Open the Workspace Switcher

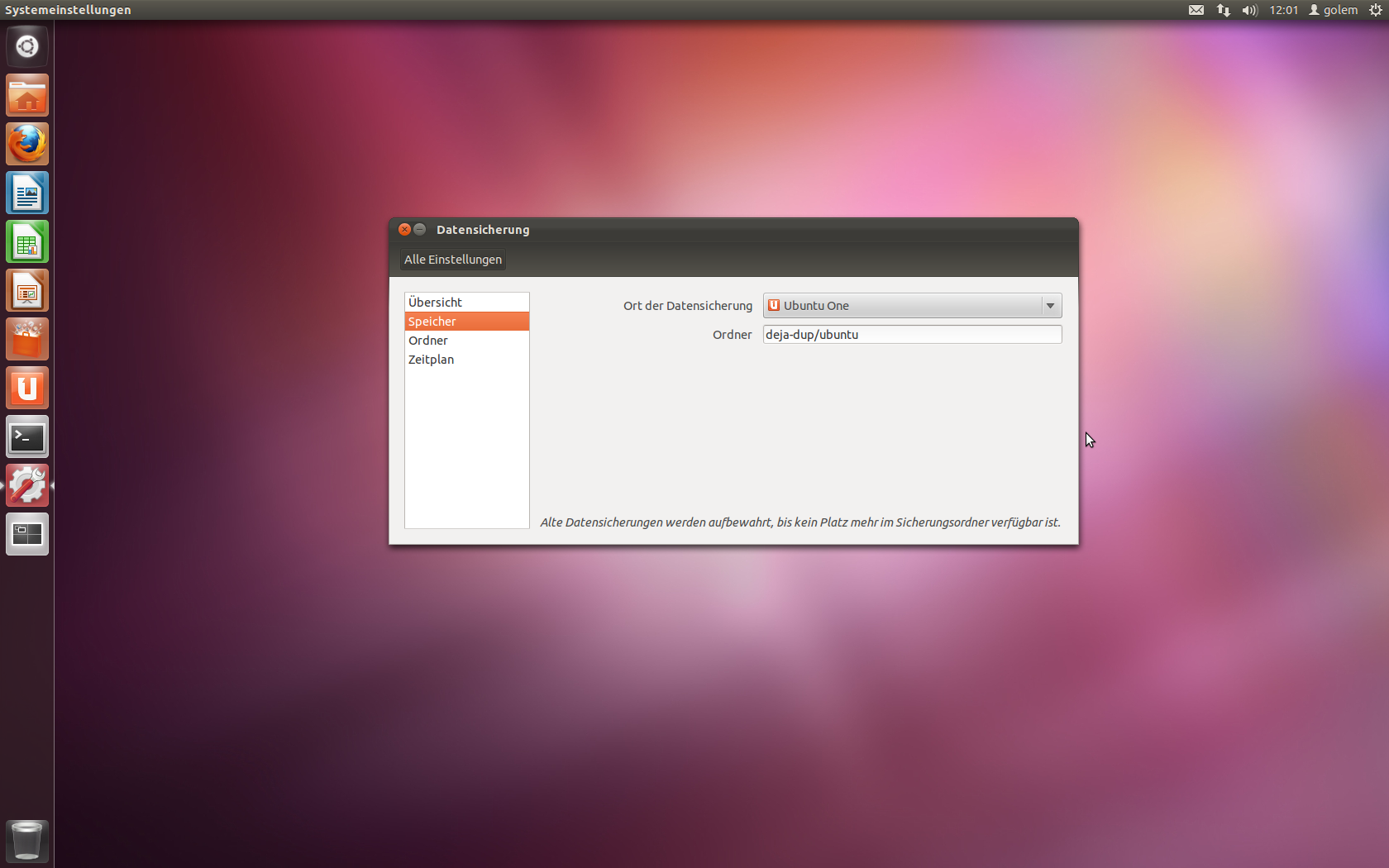(27, 533)
